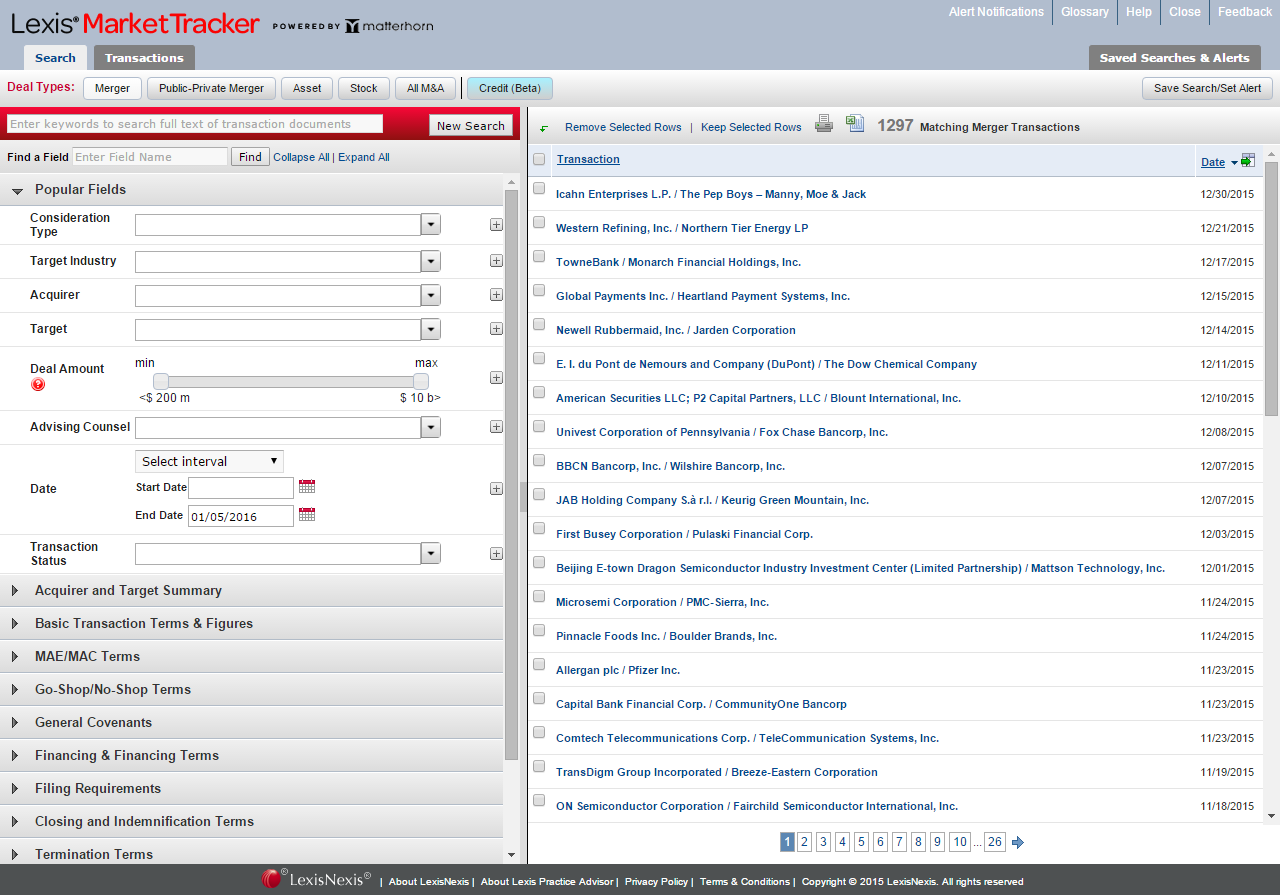
Task: Check the Global Payments / Heartland row checkbox
Action: point(539,290)
